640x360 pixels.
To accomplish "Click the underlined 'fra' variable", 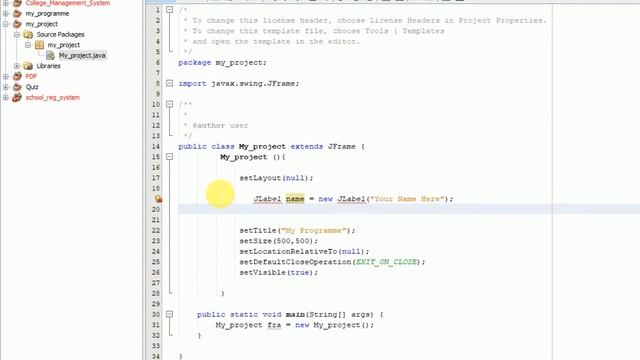I will 274,325.
